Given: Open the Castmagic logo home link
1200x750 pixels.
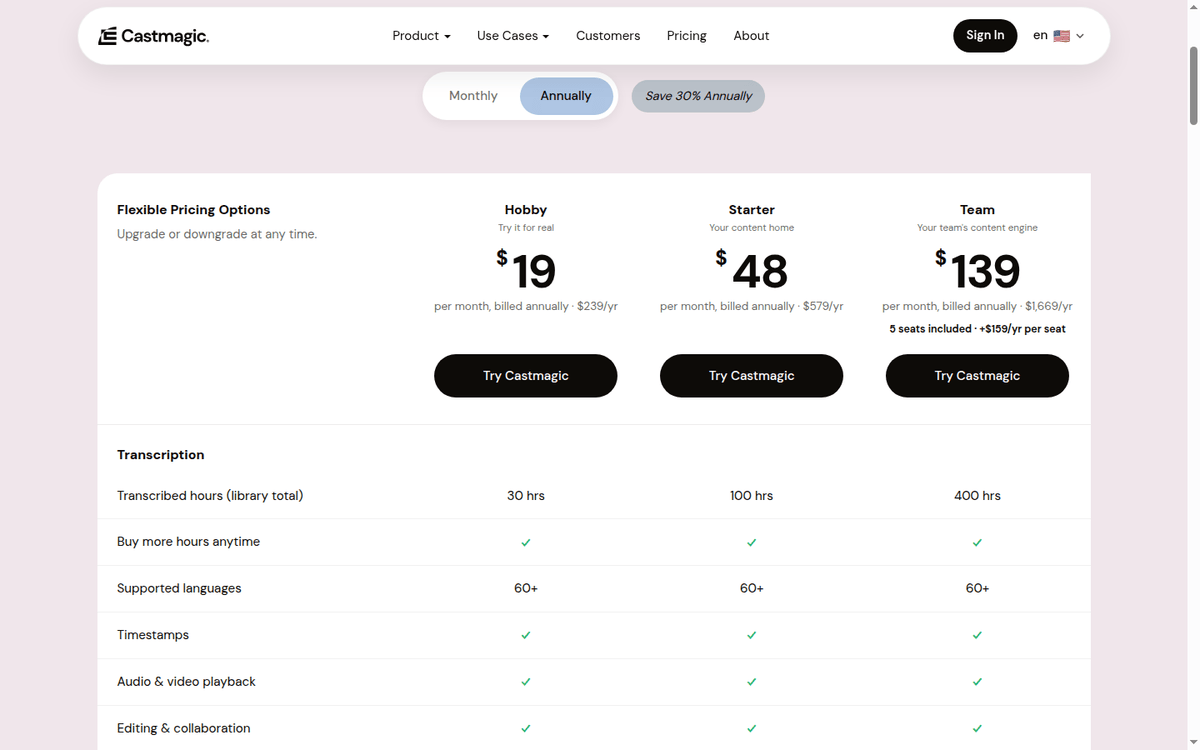Looking at the screenshot, I should point(153,36).
